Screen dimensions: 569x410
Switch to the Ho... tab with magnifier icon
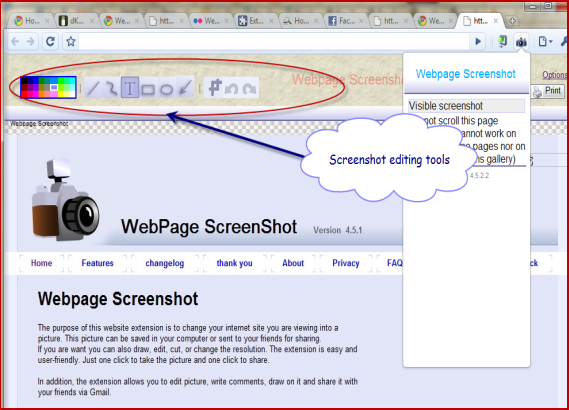(x=300, y=21)
